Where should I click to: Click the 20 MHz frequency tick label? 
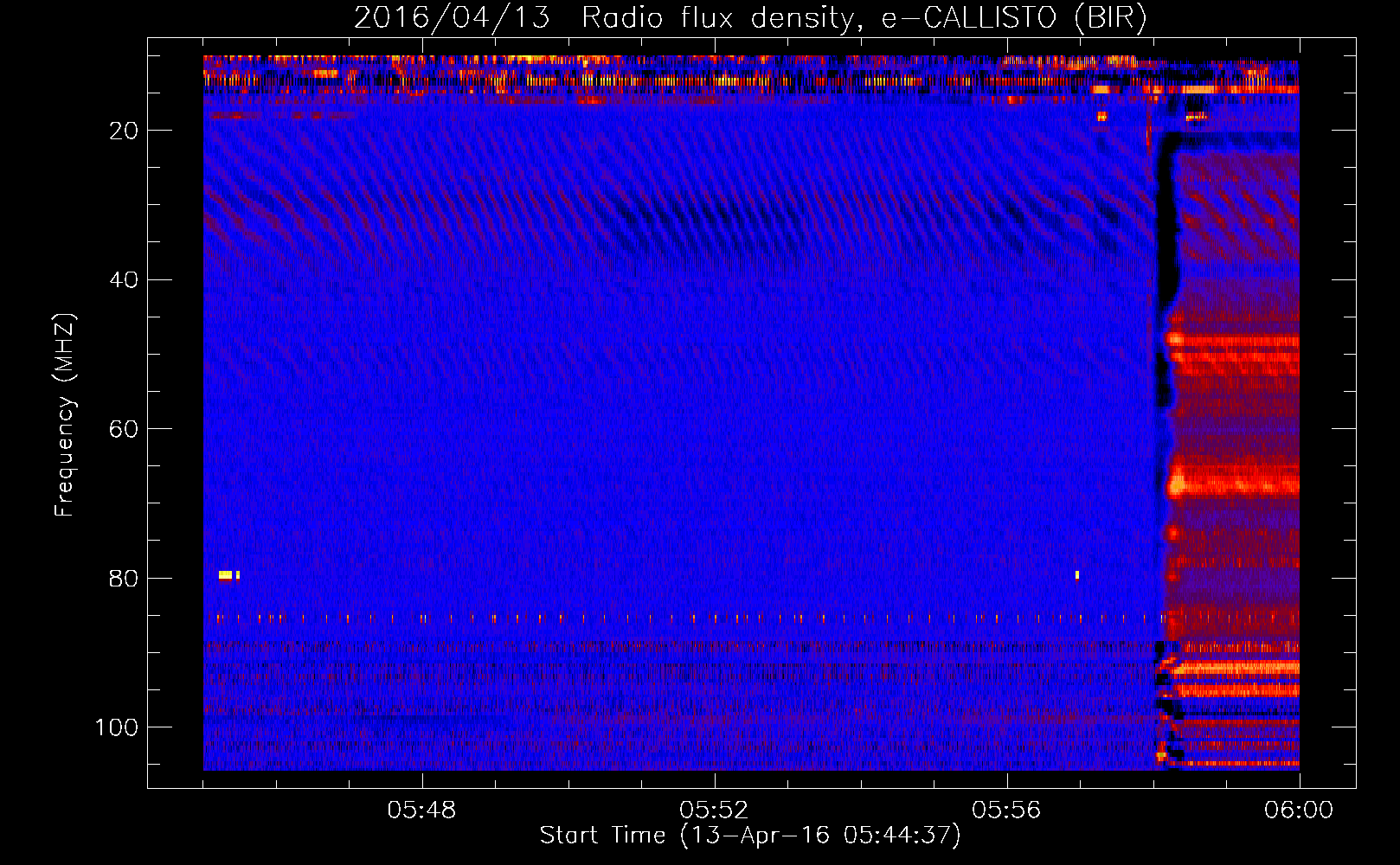124,131
